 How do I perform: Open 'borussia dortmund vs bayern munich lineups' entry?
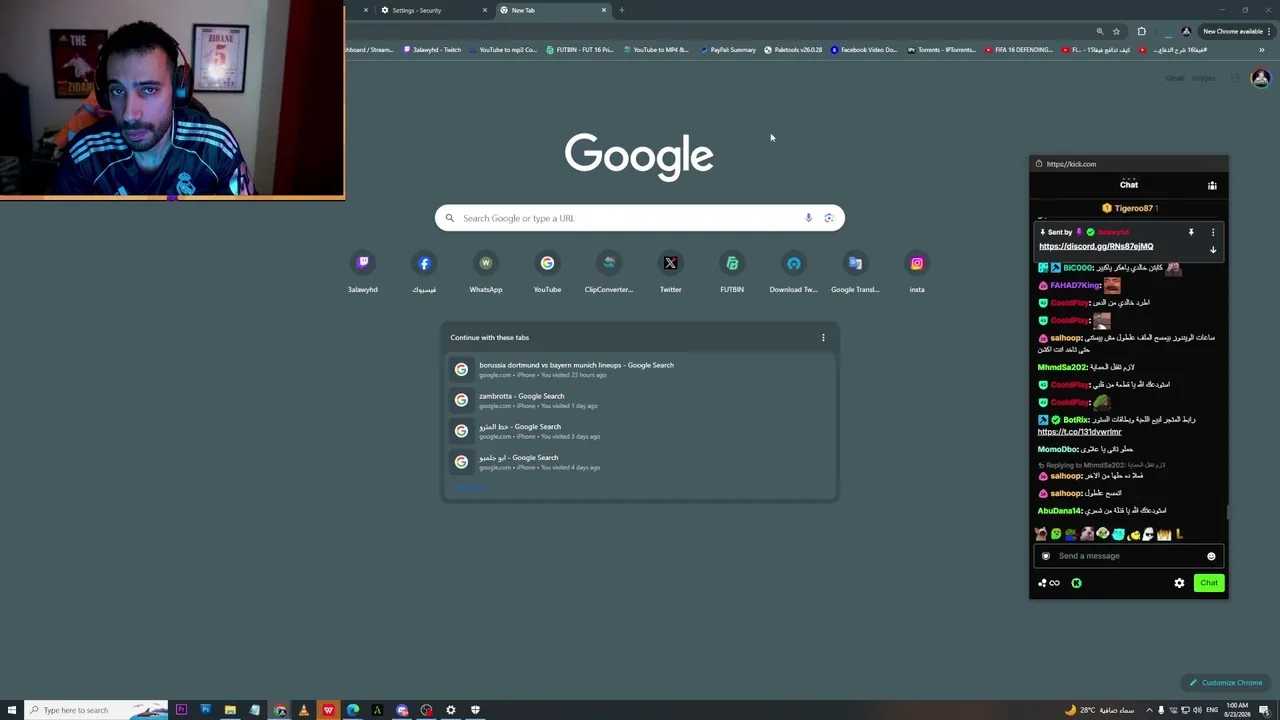click(x=639, y=369)
